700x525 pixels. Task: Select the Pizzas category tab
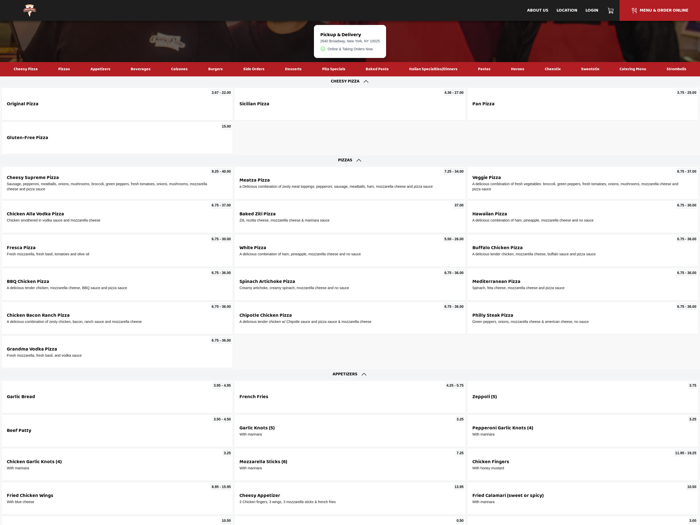pyautogui.click(x=64, y=69)
